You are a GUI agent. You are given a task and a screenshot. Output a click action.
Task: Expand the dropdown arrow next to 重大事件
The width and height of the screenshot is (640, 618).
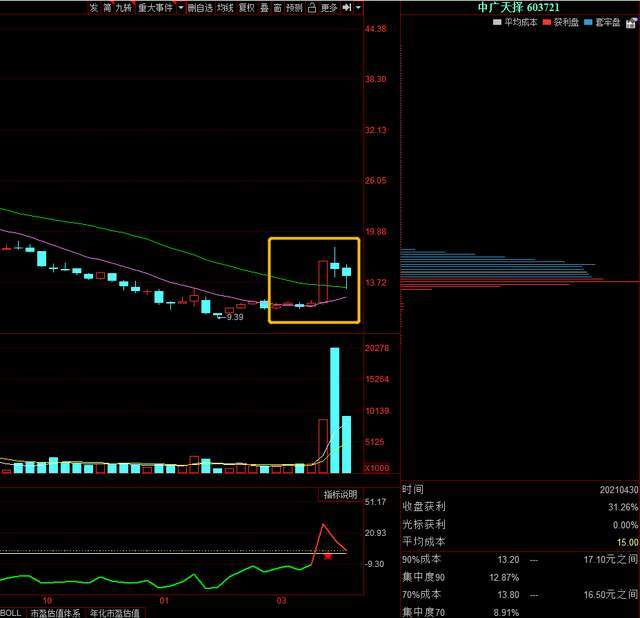tap(181, 8)
